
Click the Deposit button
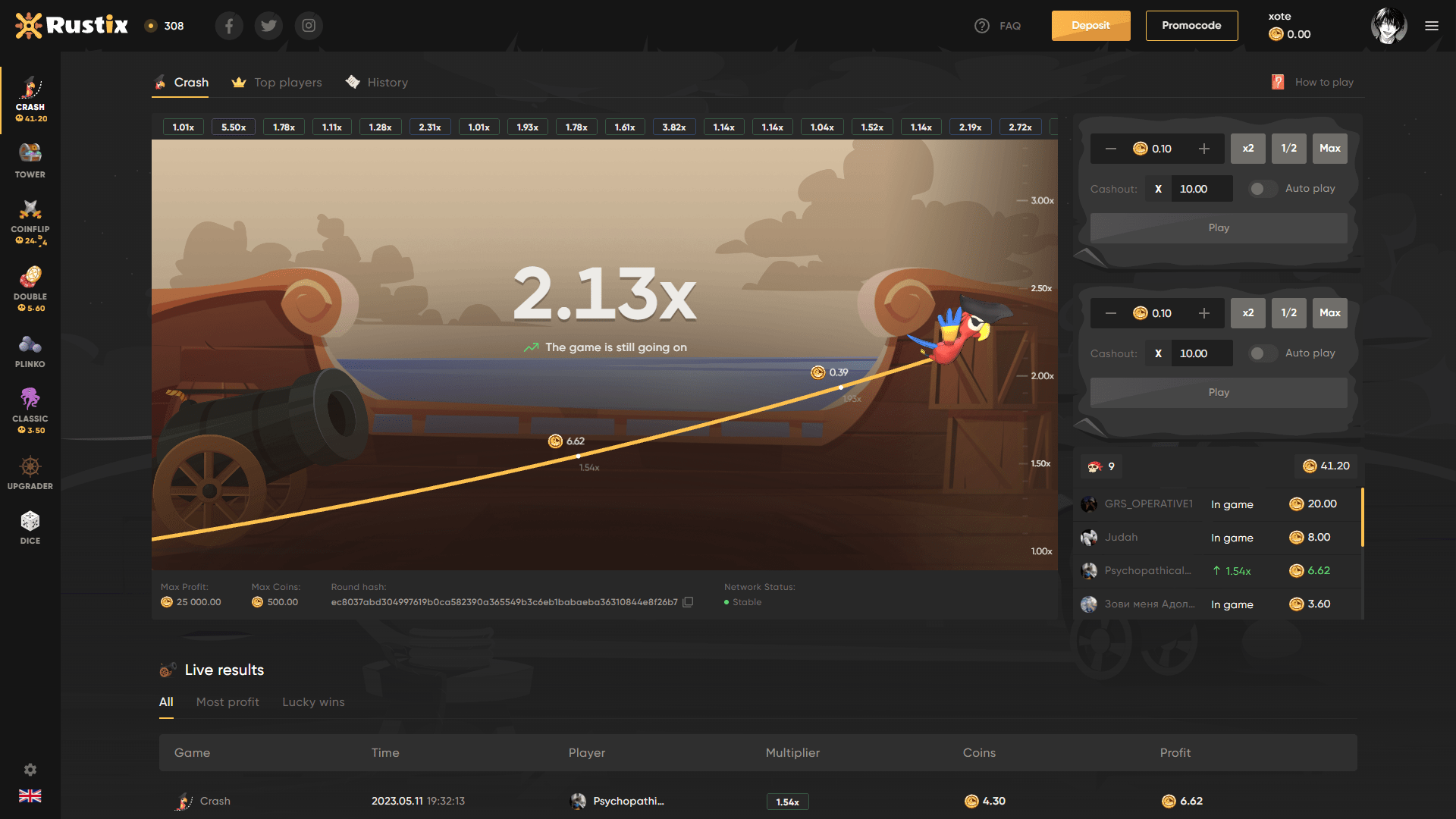[x=1091, y=25]
